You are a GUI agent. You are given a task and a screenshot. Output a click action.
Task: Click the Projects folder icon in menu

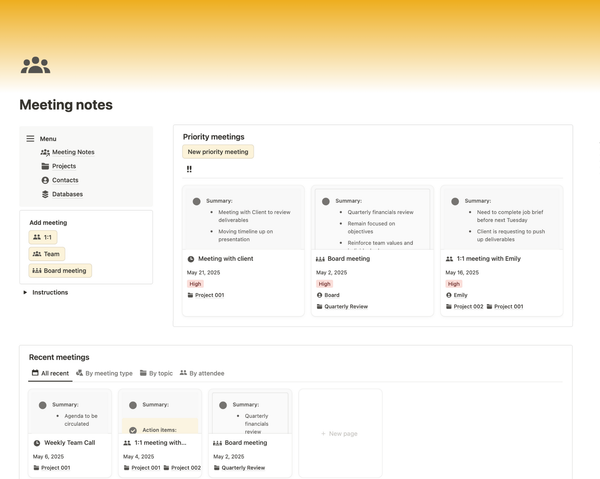45,166
